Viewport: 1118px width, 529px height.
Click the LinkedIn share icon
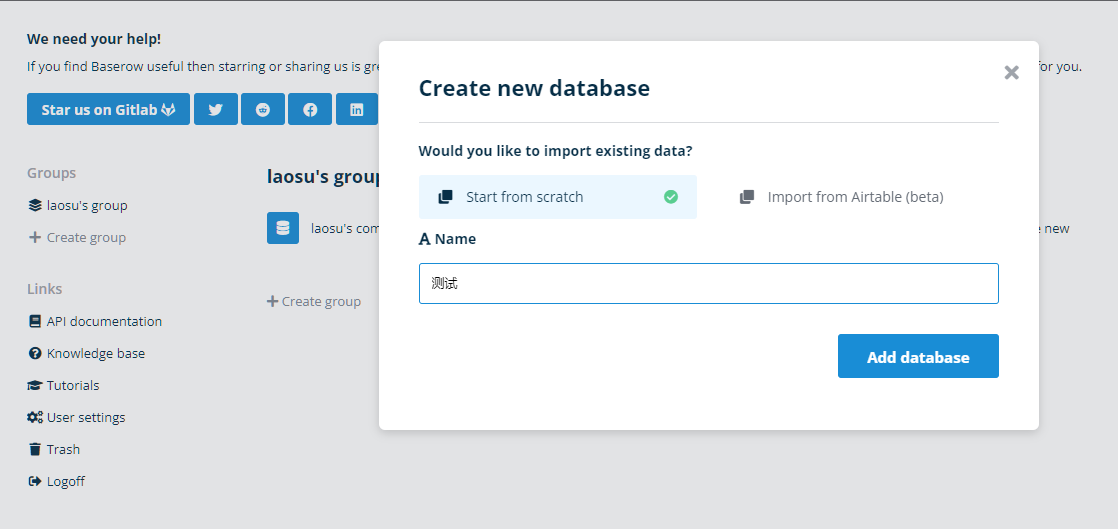pos(356,110)
